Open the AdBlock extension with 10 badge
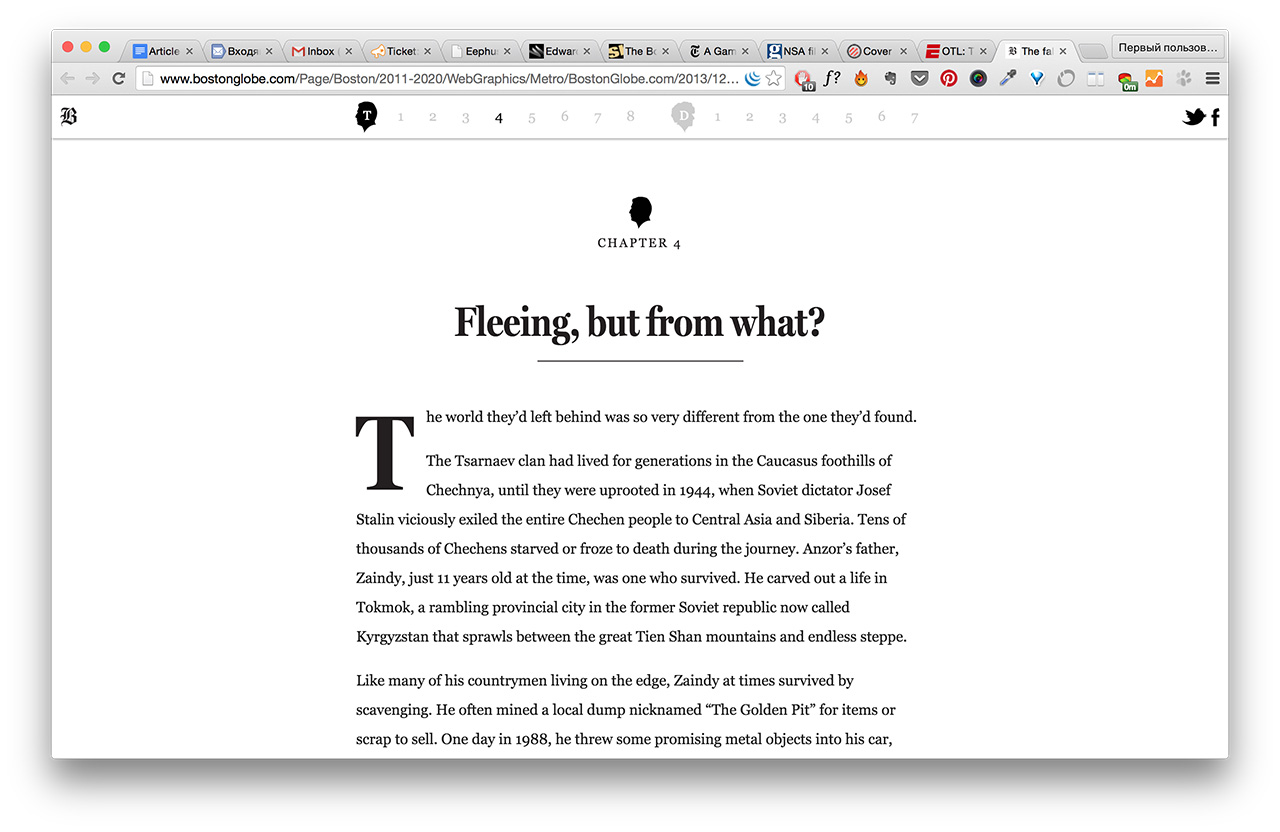The height and width of the screenshot is (832, 1280). click(x=803, y=79)
